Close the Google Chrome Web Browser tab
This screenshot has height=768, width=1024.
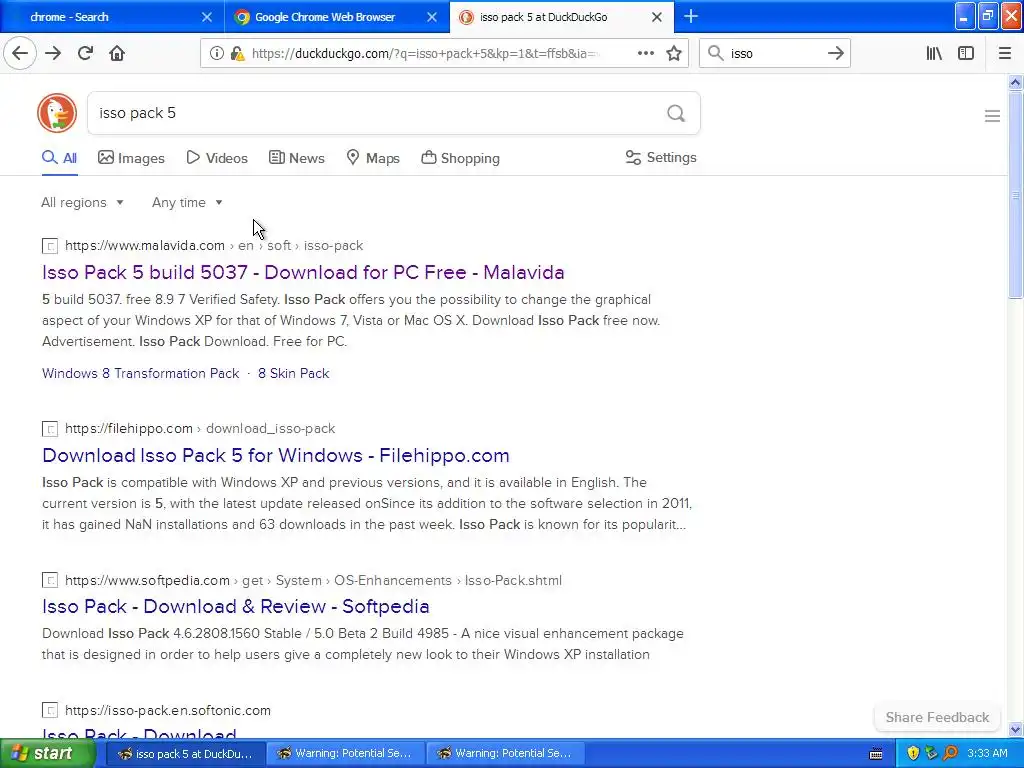click(x=432, y=17)
